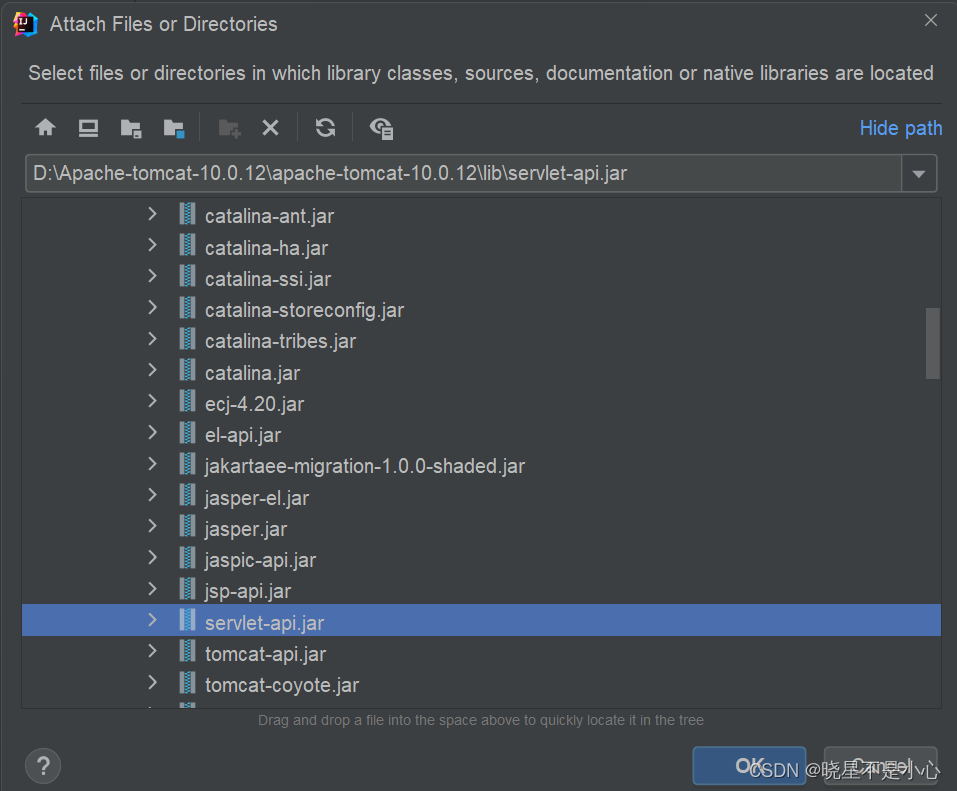
Task: Select jsp-api.jar in the file list
Action: coord(248,591)
